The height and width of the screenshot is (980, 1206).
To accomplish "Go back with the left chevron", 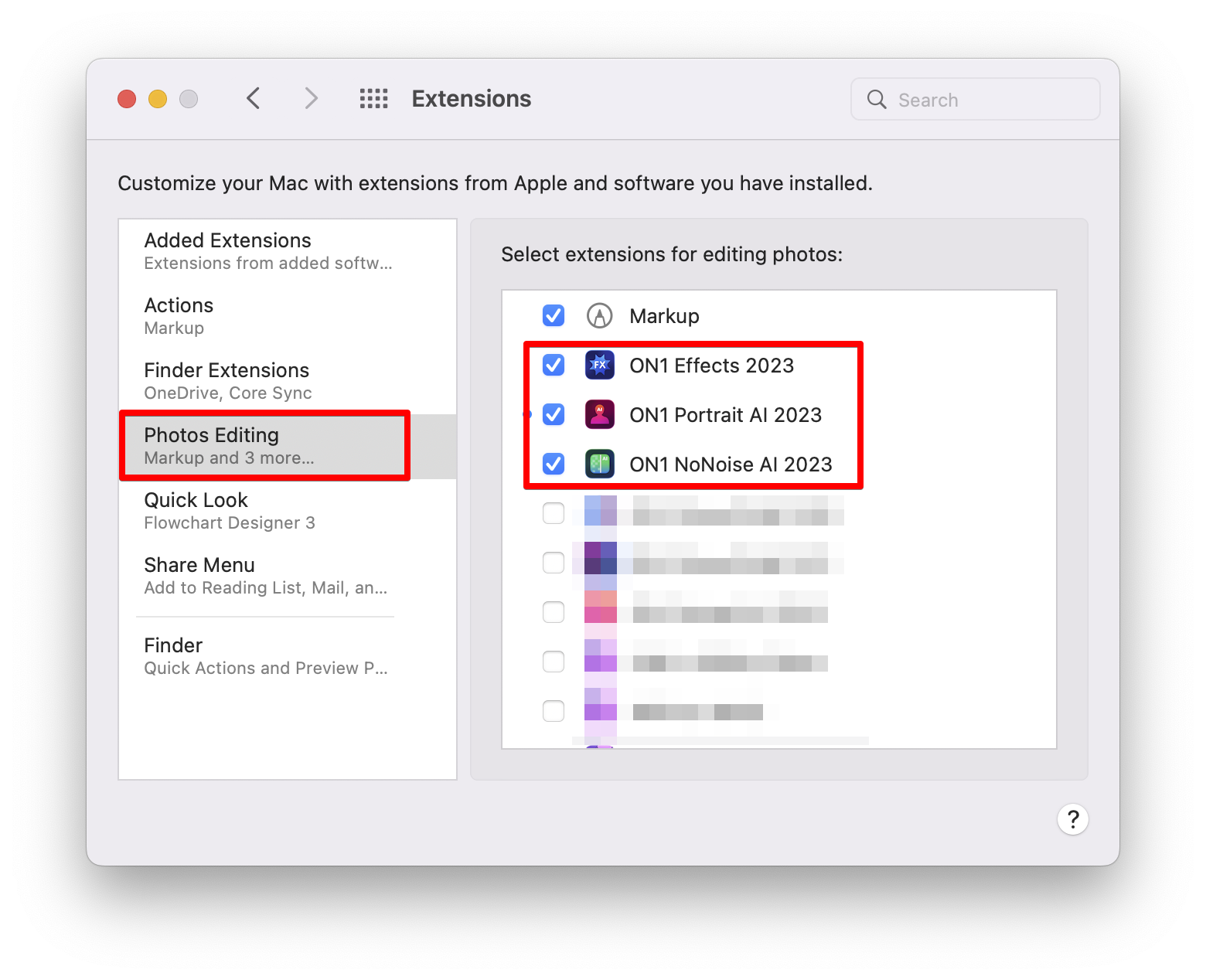I will tap(254, 99).
